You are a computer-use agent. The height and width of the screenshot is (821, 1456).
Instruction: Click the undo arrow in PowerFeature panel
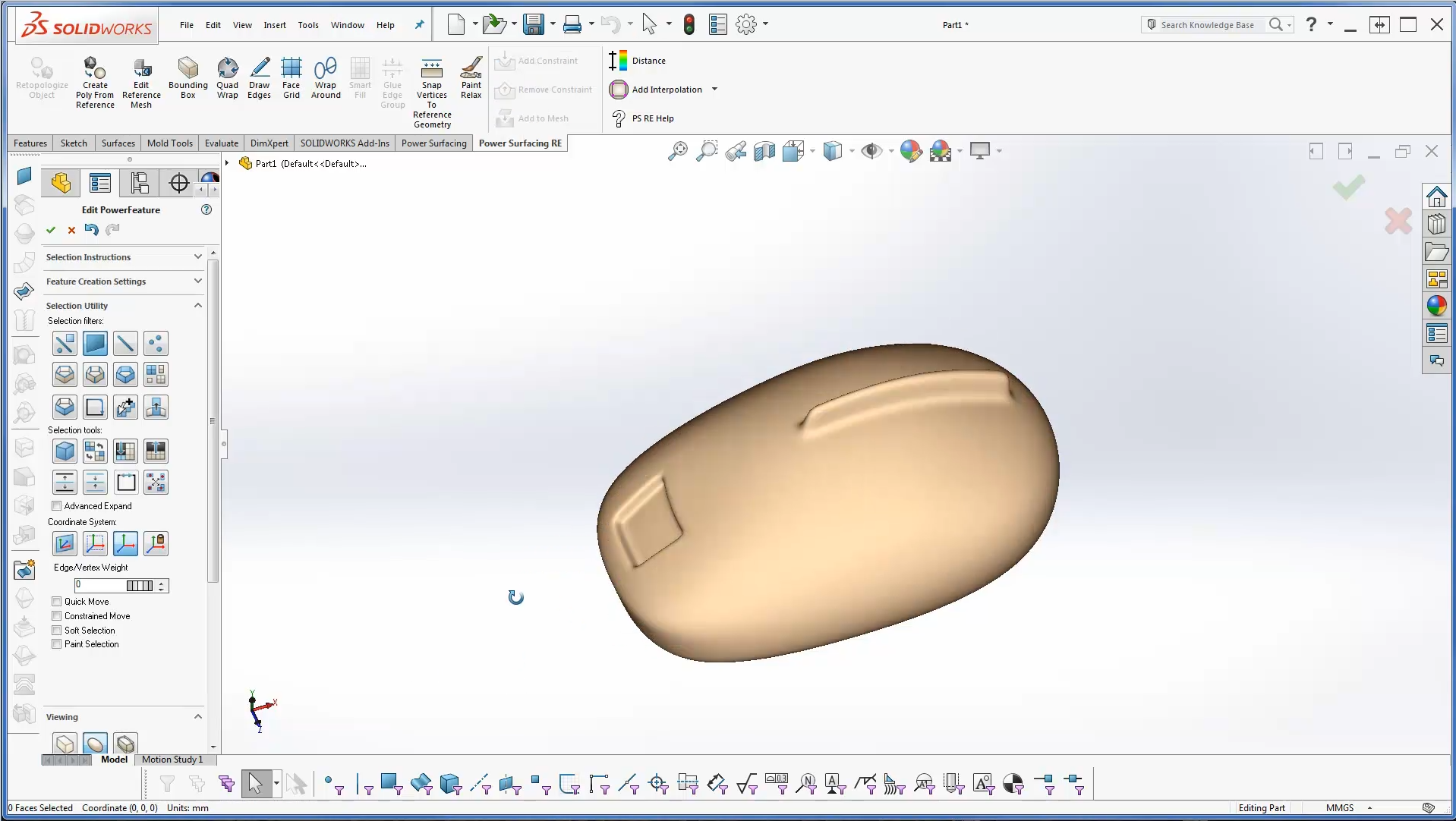pos(92,229)
